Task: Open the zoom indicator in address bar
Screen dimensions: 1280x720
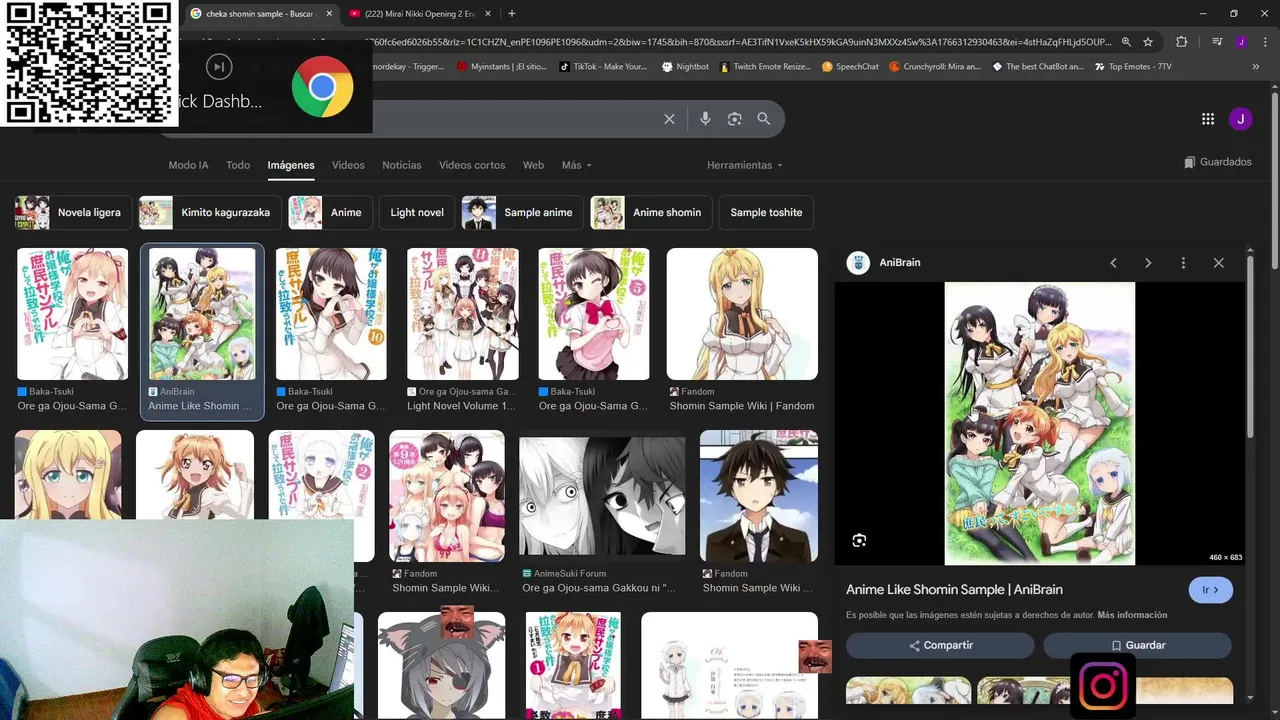Action: tap(1126, 42)
